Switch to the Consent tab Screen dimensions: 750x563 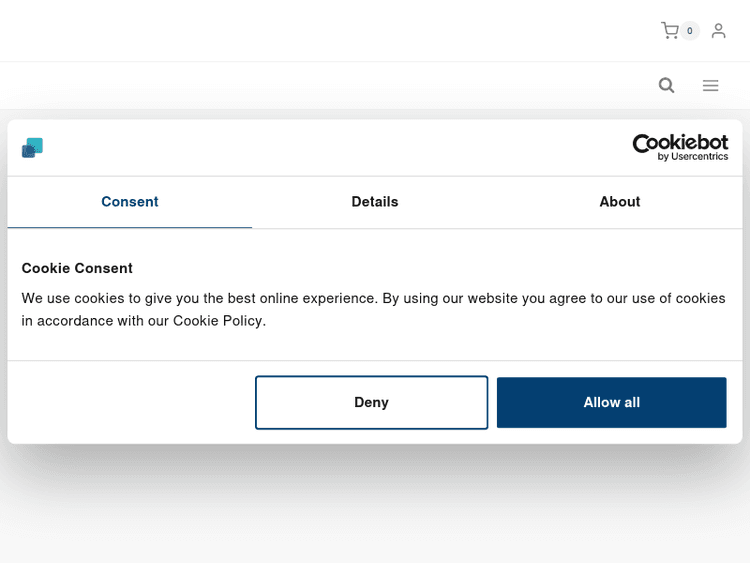pyautogui.click(x=130, y=202)
